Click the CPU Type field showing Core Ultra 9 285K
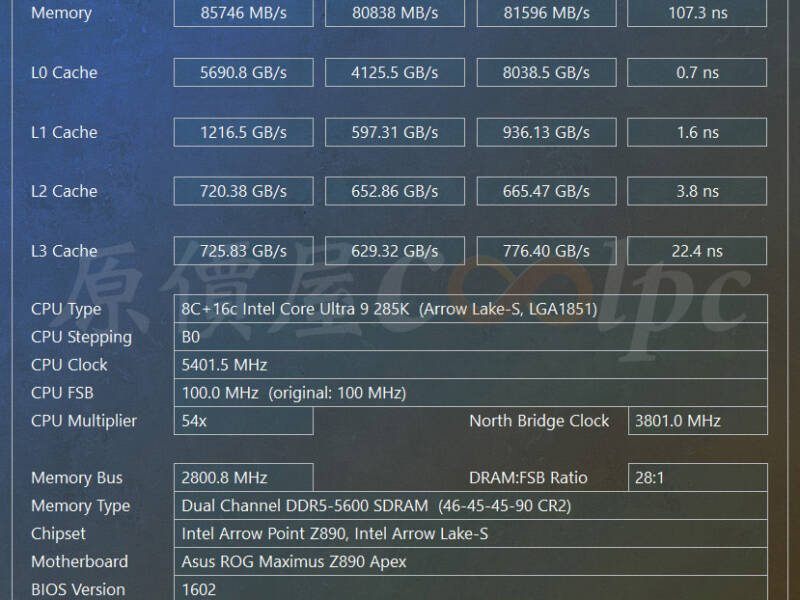 pos(470,309)
